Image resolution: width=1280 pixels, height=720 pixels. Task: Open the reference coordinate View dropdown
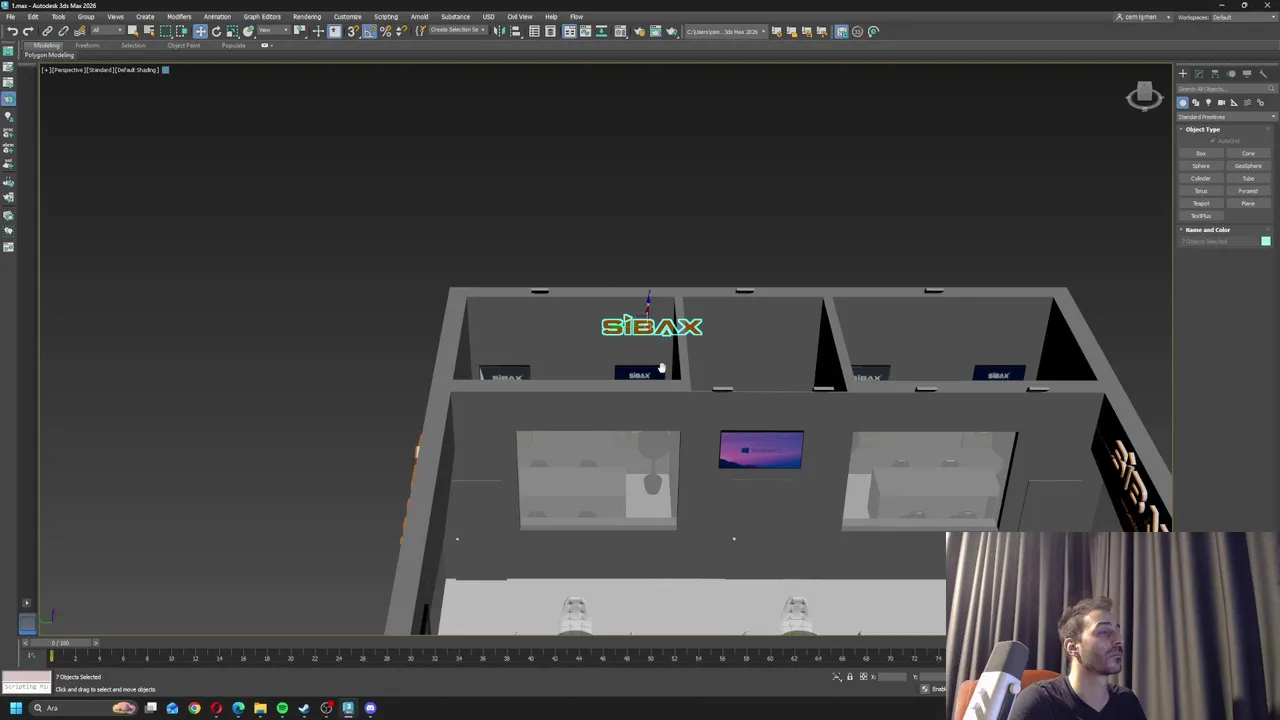point(272,31)
